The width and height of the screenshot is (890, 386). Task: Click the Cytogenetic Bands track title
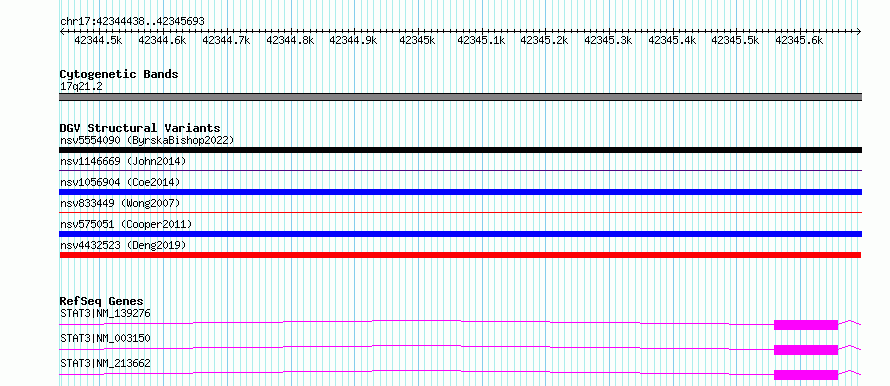(119, 74)
